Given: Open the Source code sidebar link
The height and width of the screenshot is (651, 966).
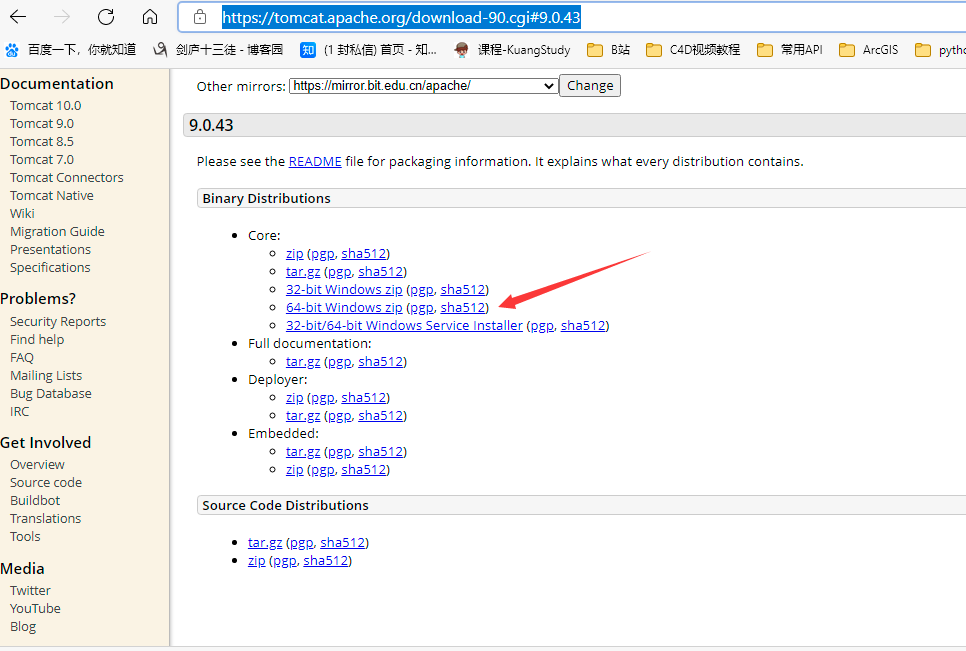Looking at the screenshot, I should click(x=46, y=482).
